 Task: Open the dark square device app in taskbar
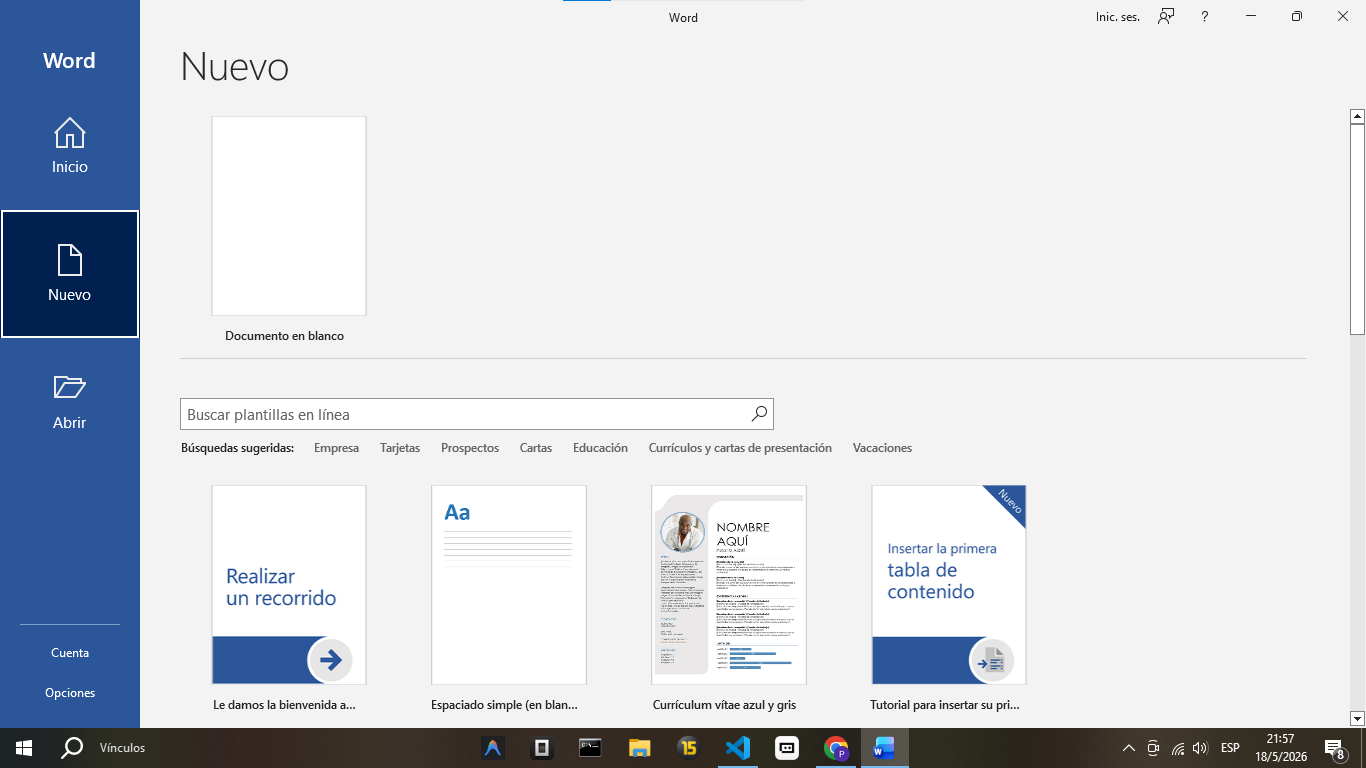tap(541, 748)
